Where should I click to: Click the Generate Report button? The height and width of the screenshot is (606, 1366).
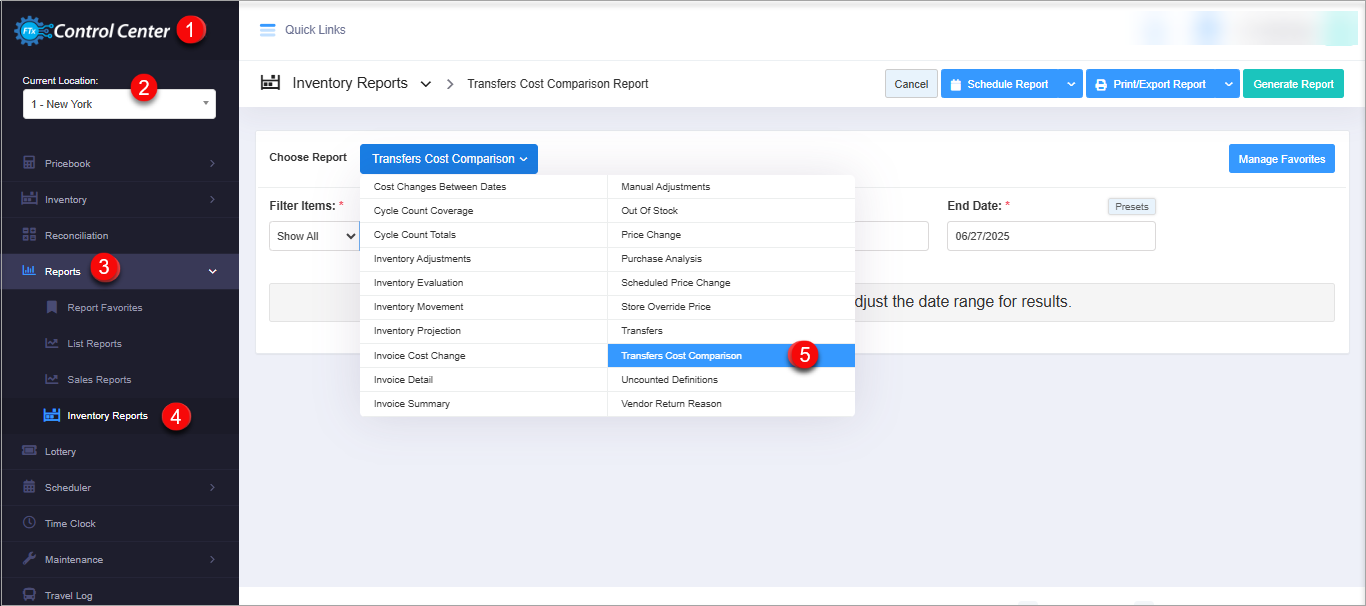[x=1293, y=84]
